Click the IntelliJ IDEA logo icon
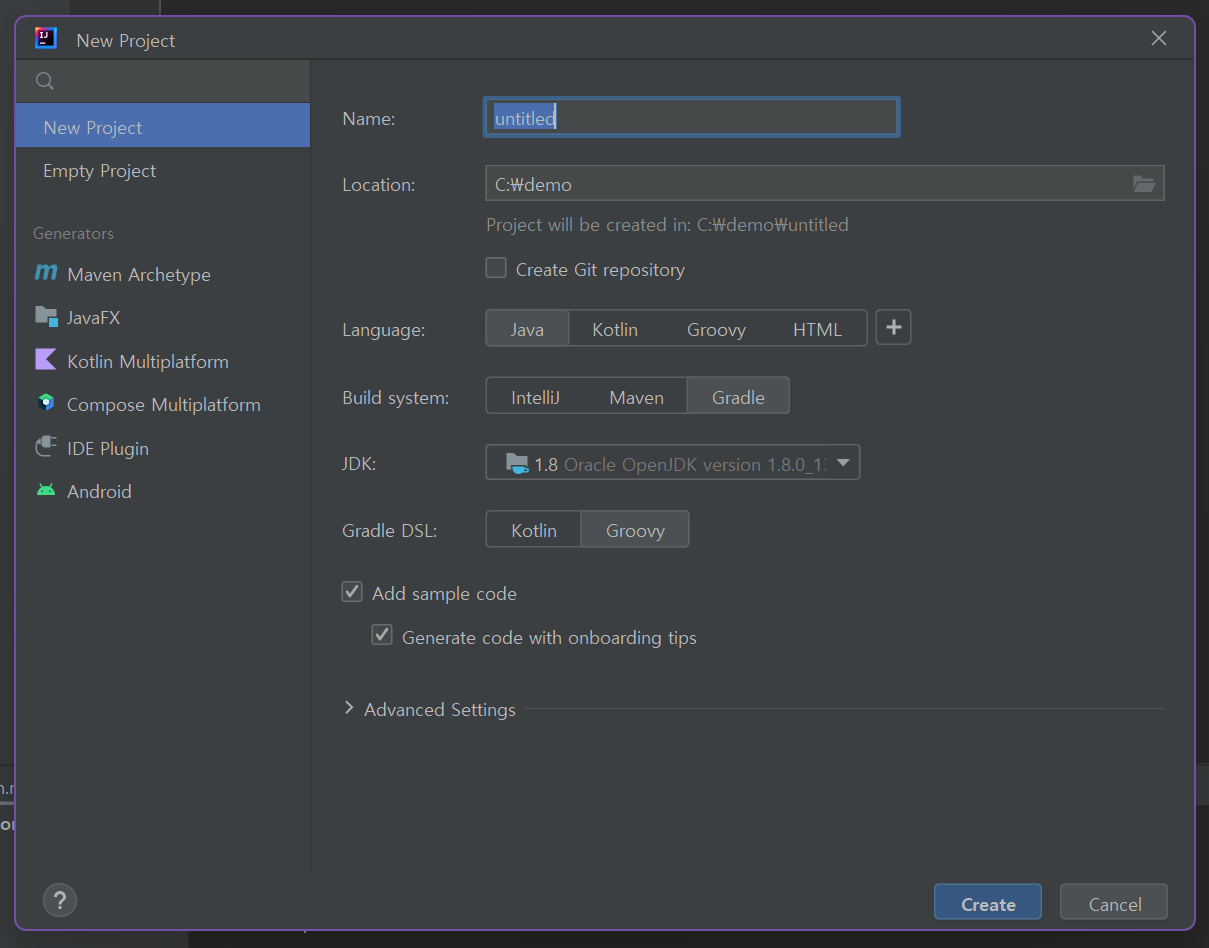 pyautogui.click(x=45, y=39)
